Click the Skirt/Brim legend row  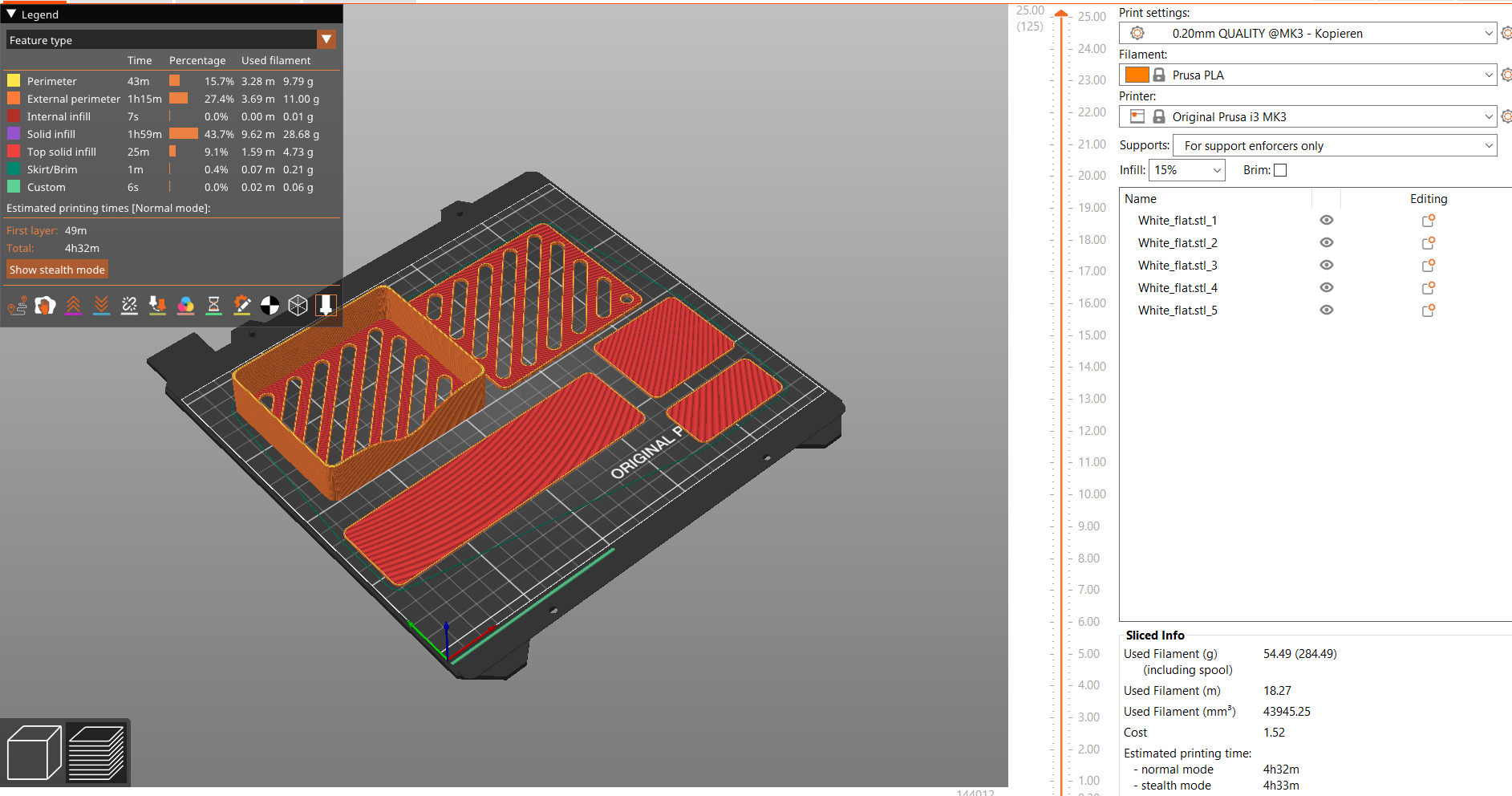coord(172,169)
